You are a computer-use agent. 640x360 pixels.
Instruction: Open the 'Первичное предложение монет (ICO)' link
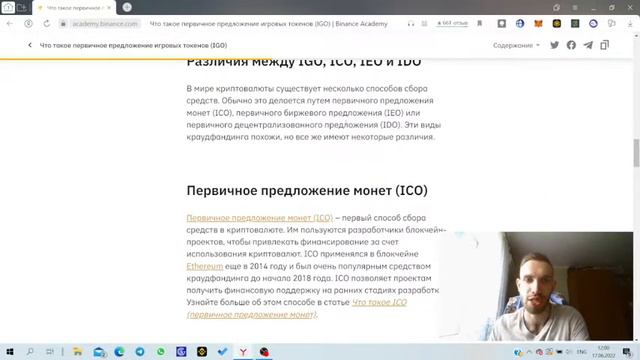[260, 218]
